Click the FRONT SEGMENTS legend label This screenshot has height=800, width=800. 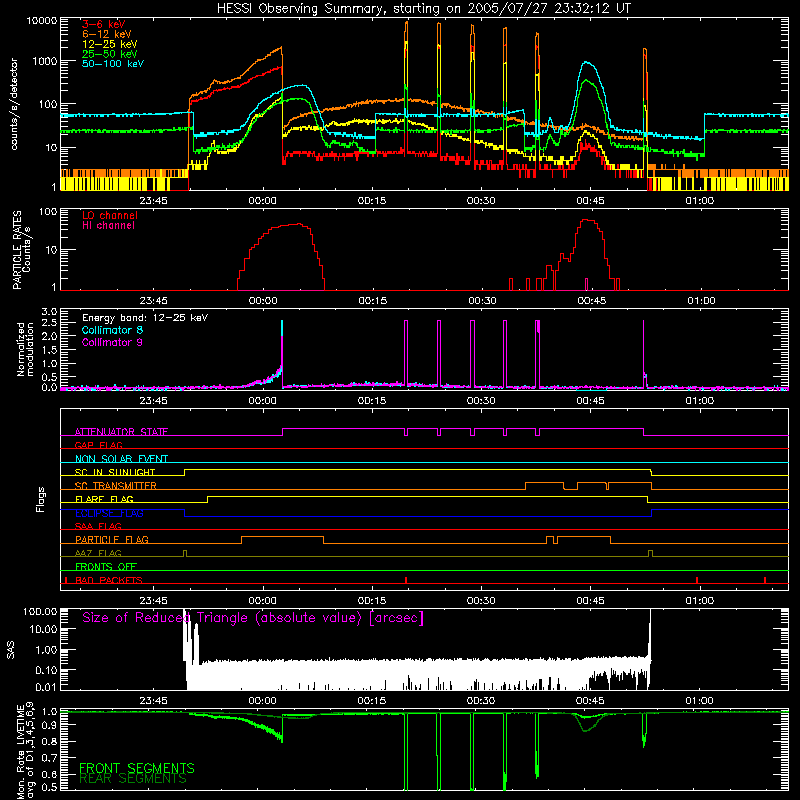click(x=137, y=768)
